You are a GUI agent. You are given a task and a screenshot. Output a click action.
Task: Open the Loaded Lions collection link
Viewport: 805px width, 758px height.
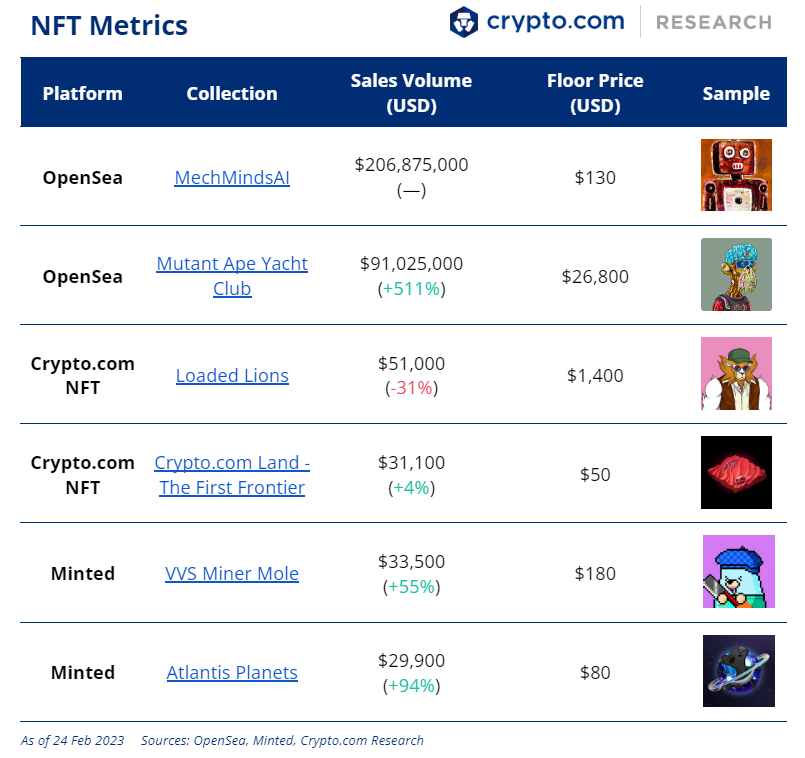pyautogui.click(x=232, y=375)
